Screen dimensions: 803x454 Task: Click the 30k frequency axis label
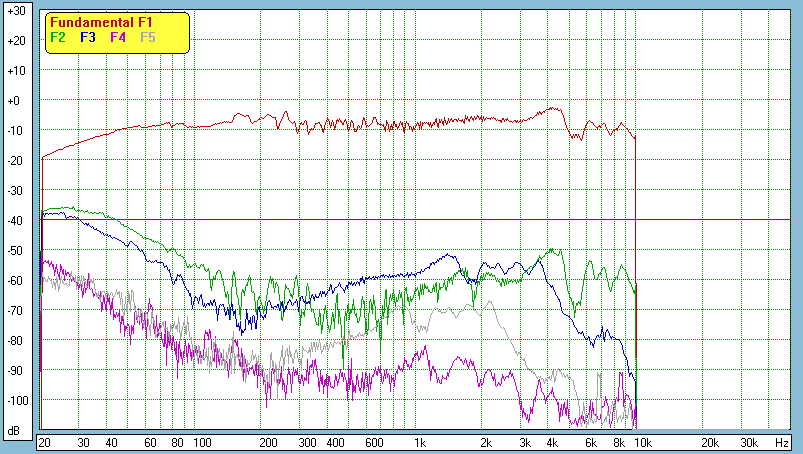point(748,442)
